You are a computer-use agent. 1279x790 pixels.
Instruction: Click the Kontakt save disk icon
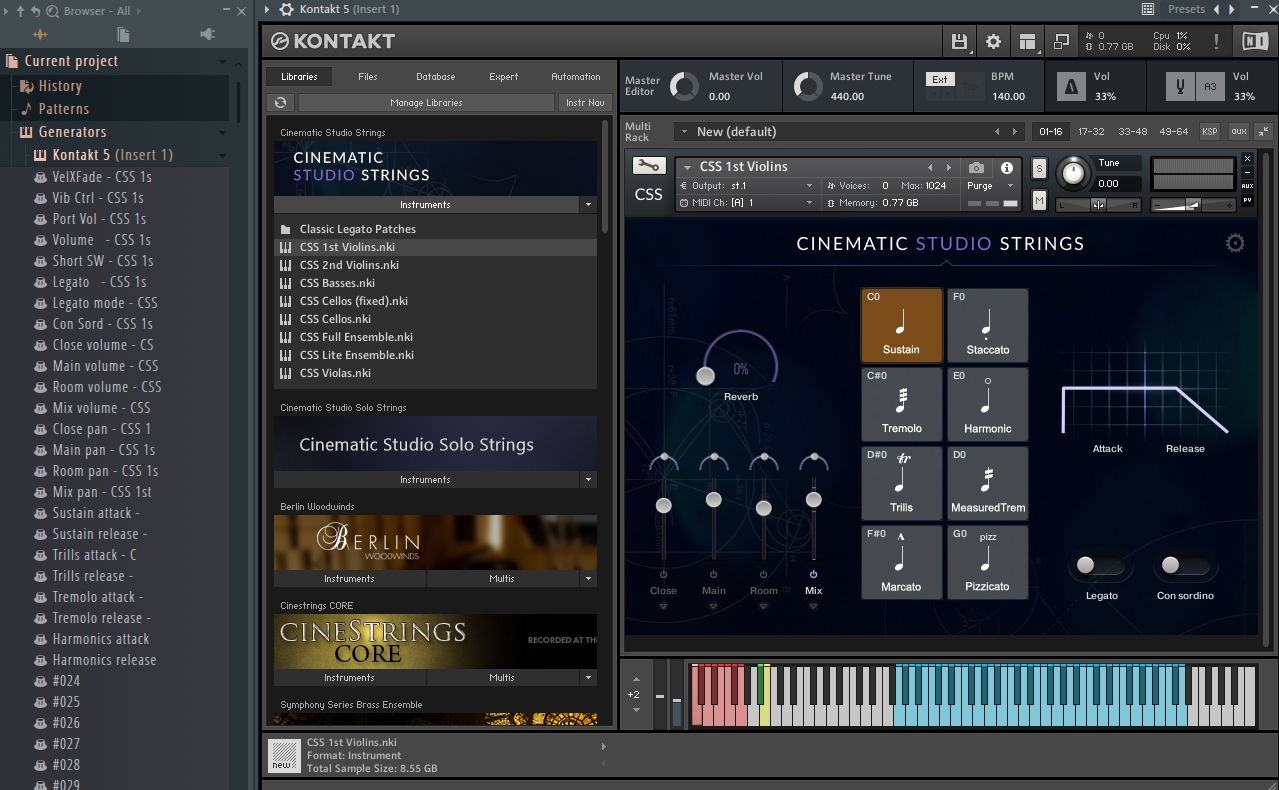pyautogui.click(x=959, y=42)
